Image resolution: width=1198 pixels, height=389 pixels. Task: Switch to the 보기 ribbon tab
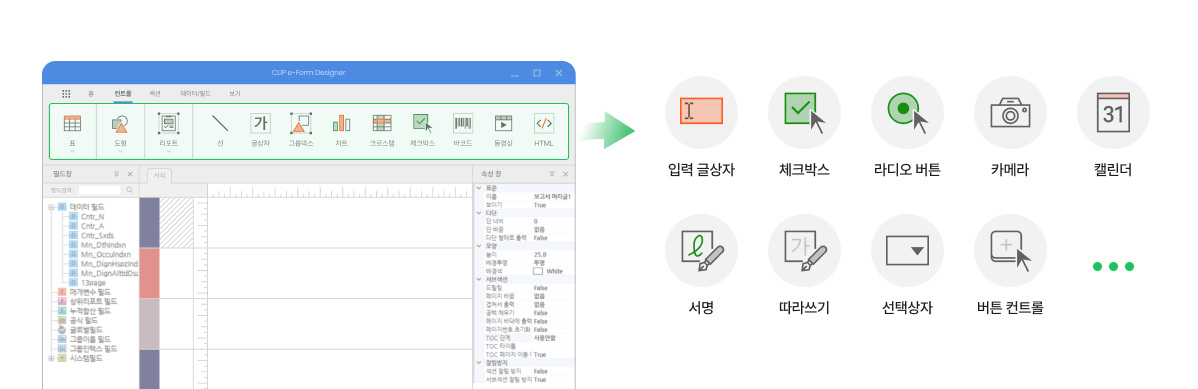235,93
